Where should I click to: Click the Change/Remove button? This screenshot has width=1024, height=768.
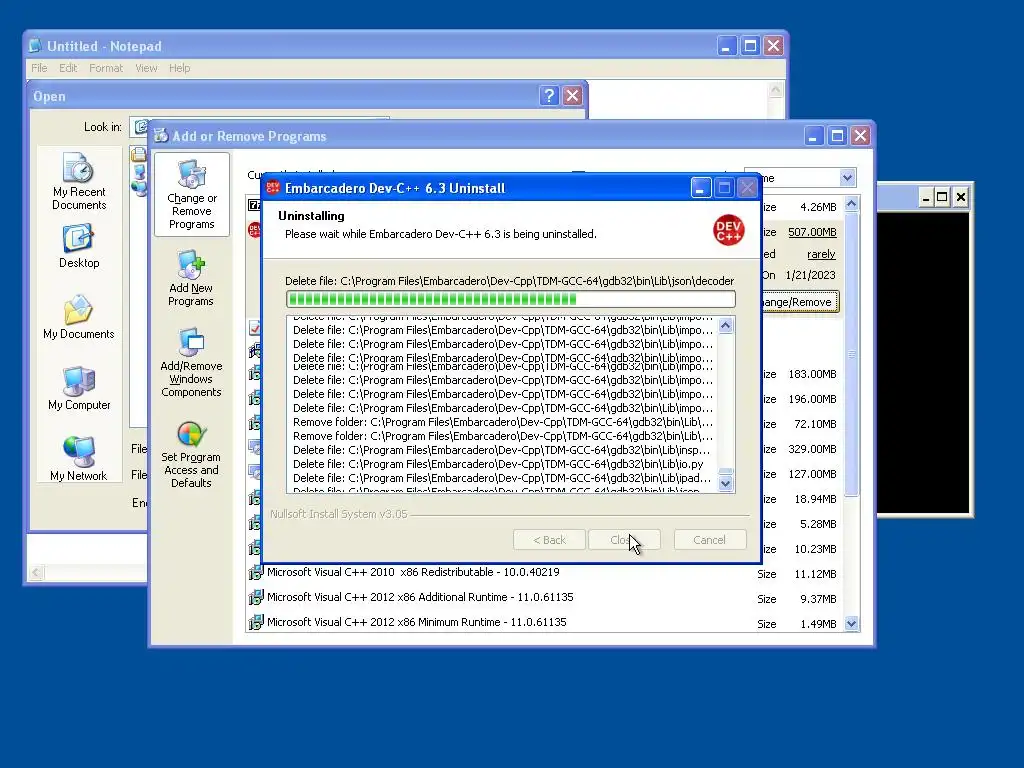click(x=799, y=302)
